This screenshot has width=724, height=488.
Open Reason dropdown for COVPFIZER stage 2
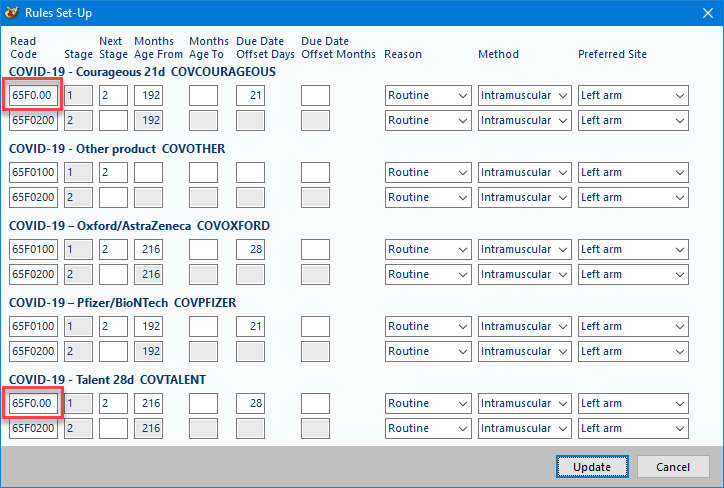click(x=428, y=352)
